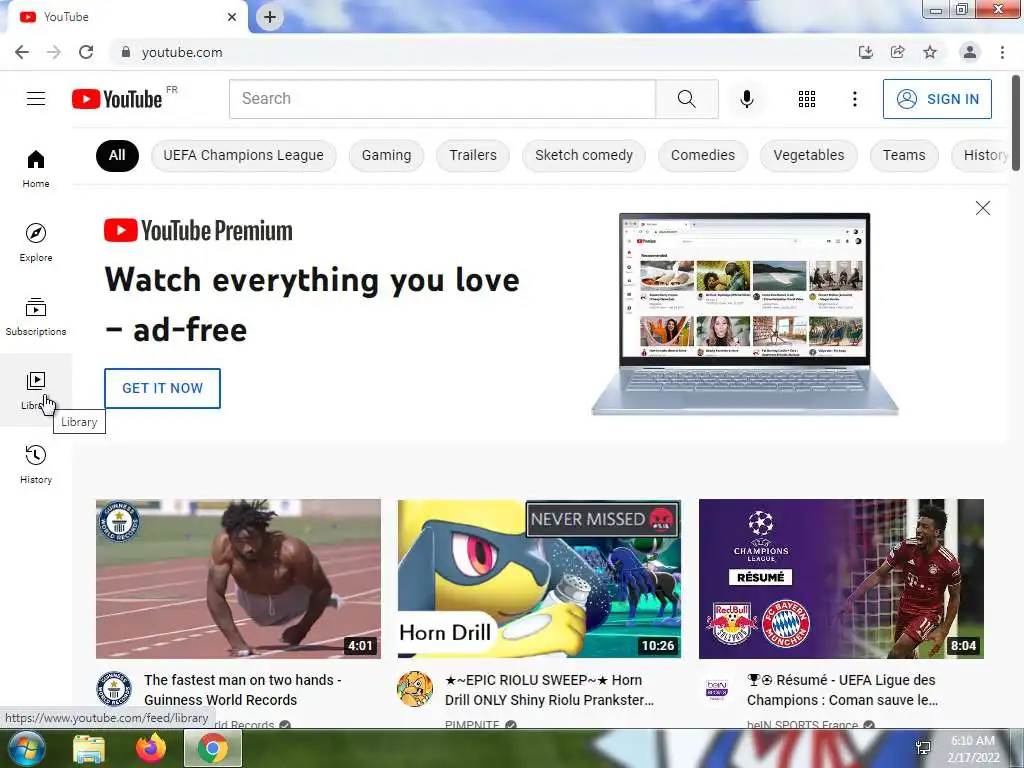The image size is (1024, 768).
Task: Open the Windows Start menu
Action: [x=25, y=748]
